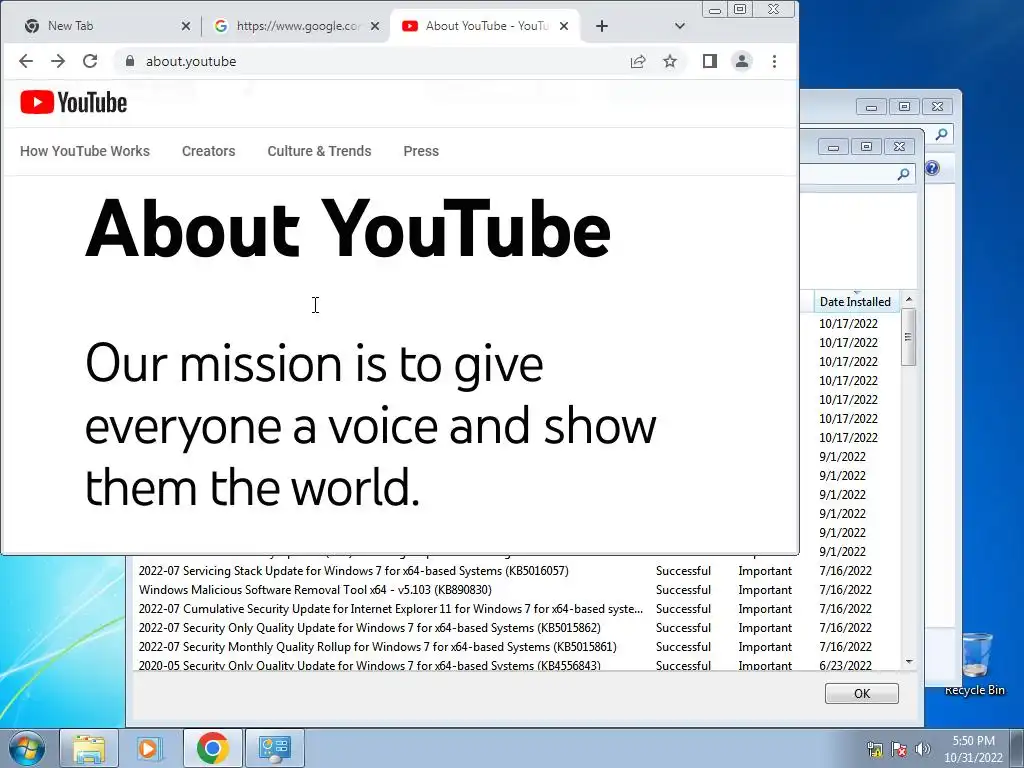The width and height of the screenshot is (1024, 768).
Task: Open Windows Explorer from taskbar
Action: click(x=89, y=748)
